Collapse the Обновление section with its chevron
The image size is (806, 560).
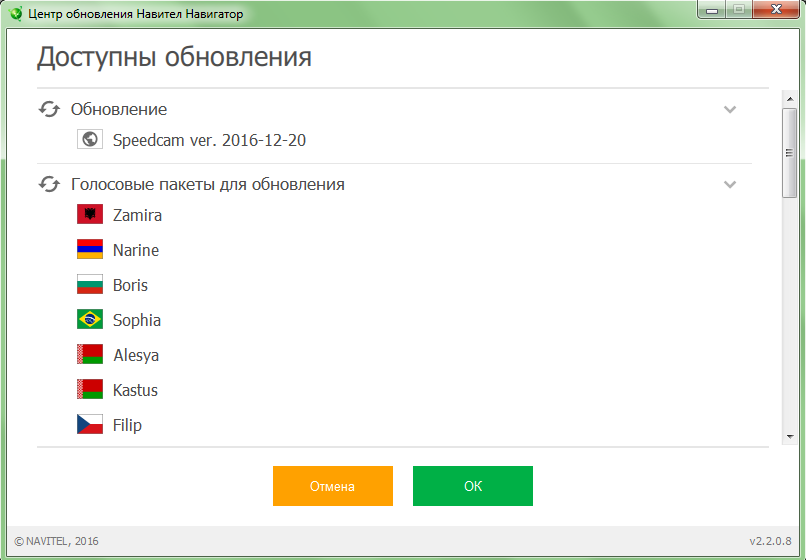730,110
